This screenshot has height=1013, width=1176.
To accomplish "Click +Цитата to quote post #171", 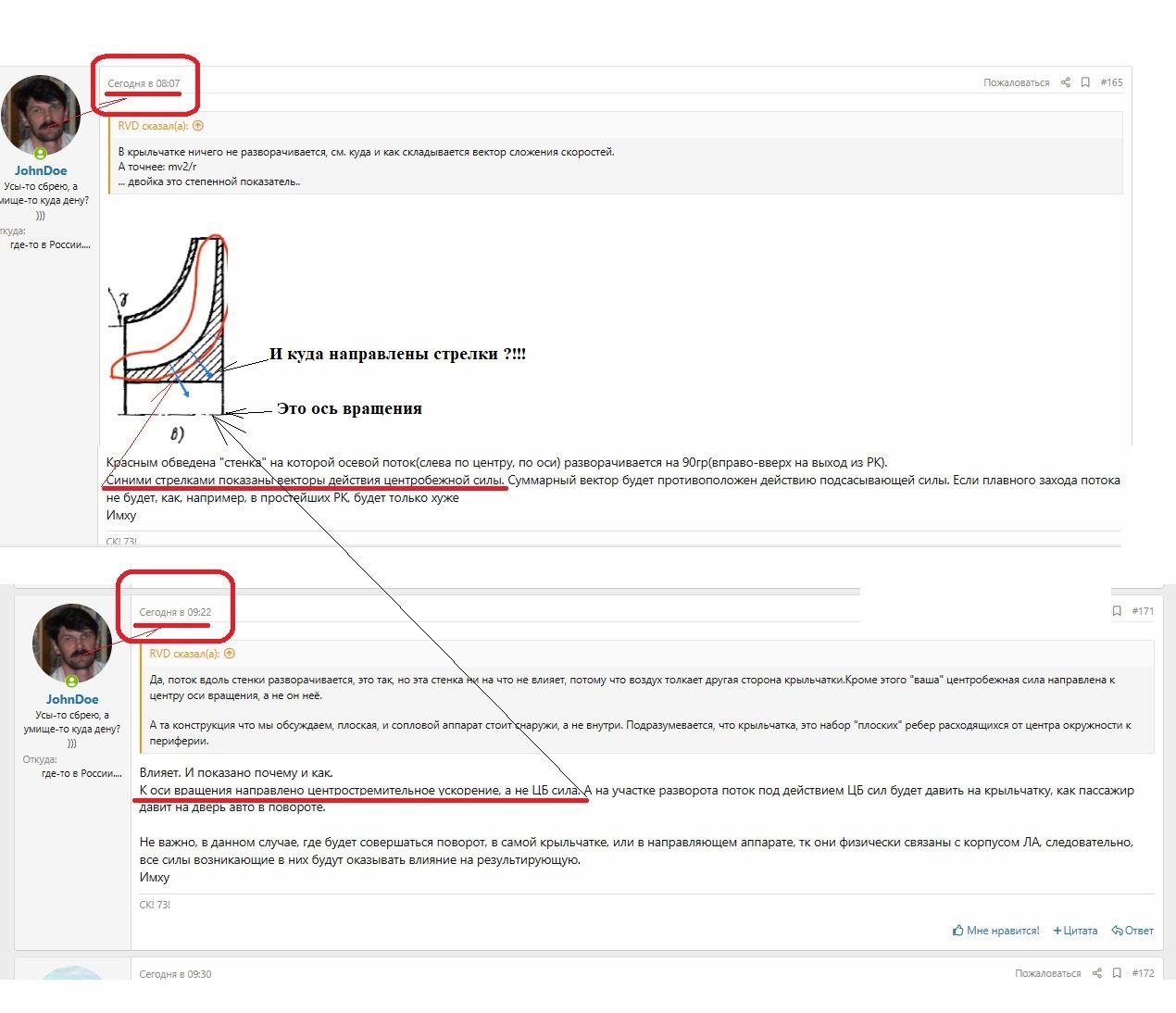I will (x=1075, y=931).
